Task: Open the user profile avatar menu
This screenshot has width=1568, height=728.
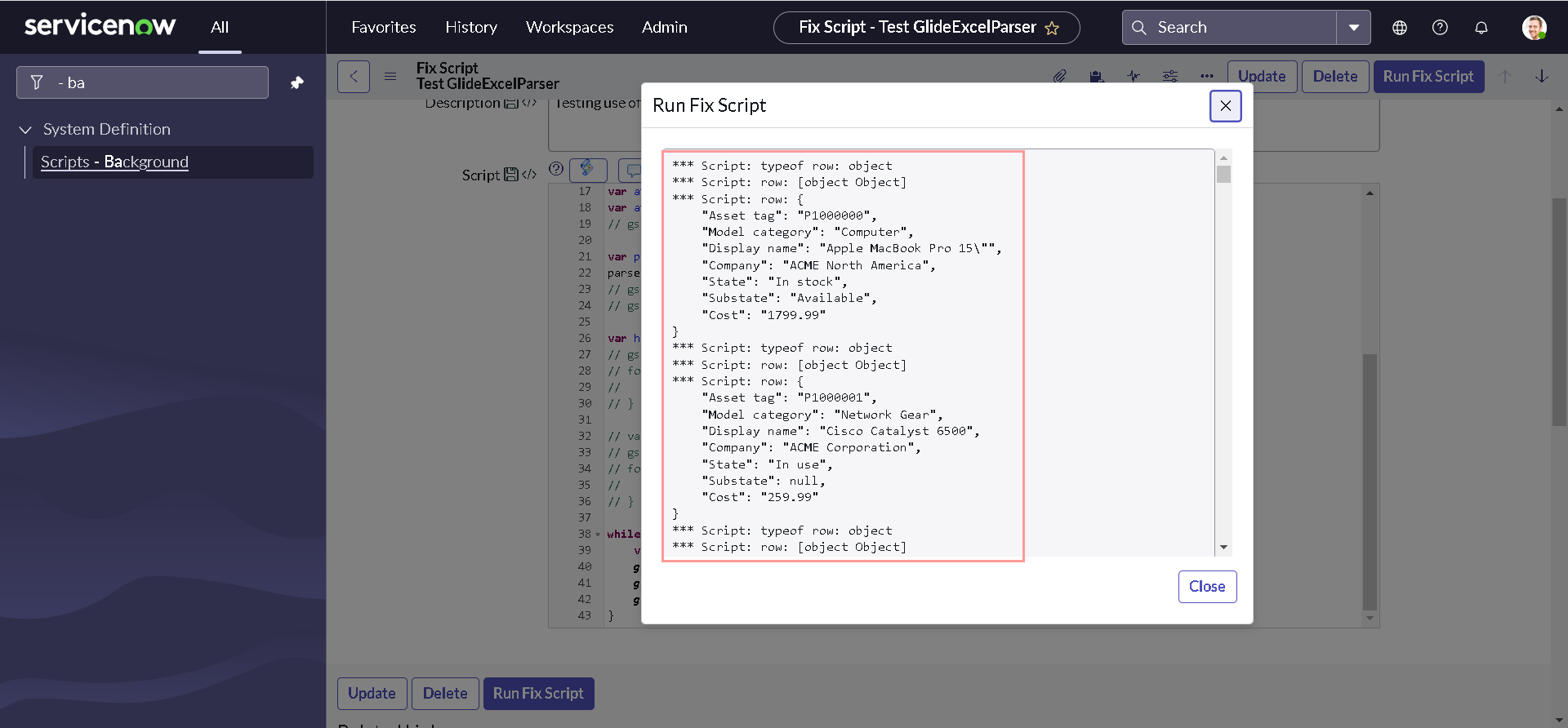Action: pyautogui.click(x=1534, y=28)
